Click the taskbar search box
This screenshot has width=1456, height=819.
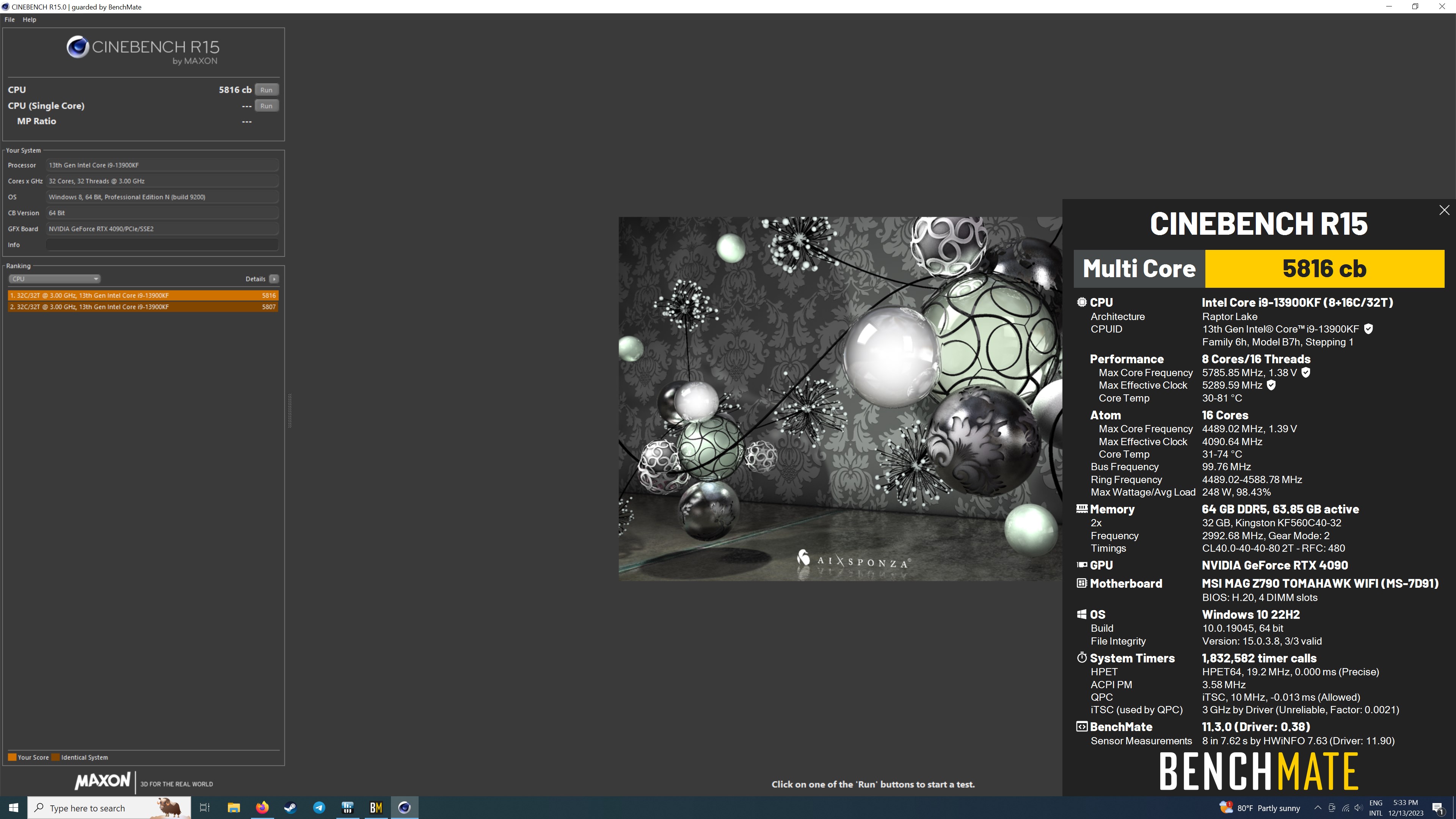click(109, 808)
